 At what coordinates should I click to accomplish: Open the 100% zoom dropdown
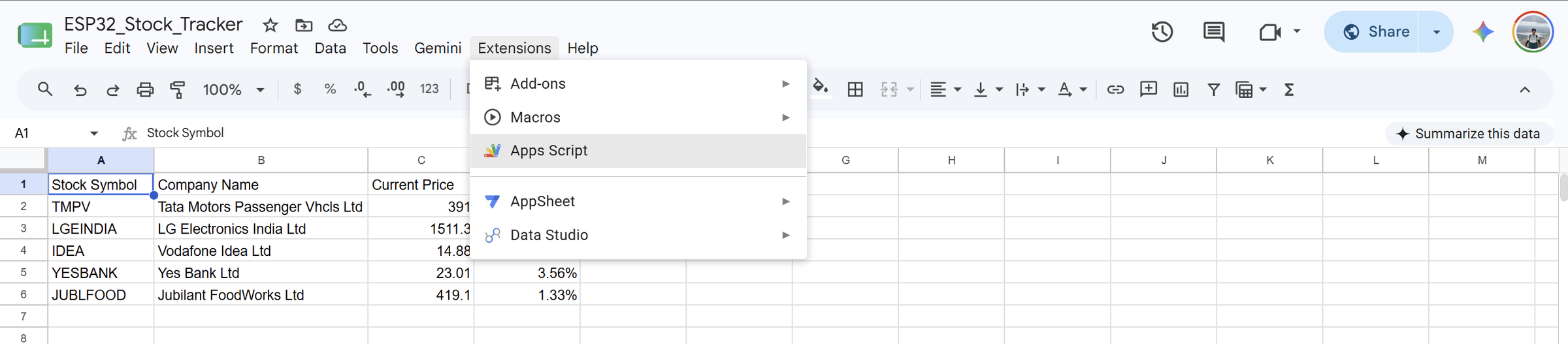point(233,89)
